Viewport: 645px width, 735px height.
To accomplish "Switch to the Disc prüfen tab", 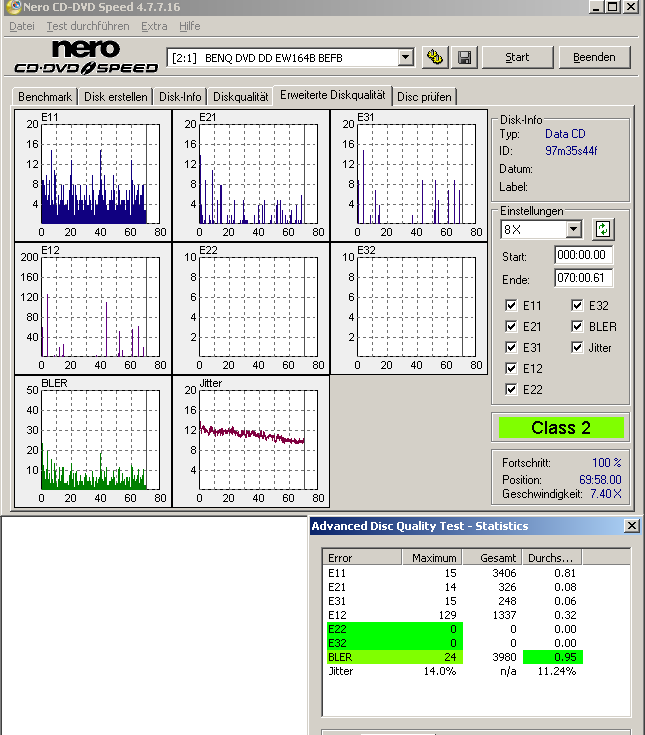I will [425, 97].
